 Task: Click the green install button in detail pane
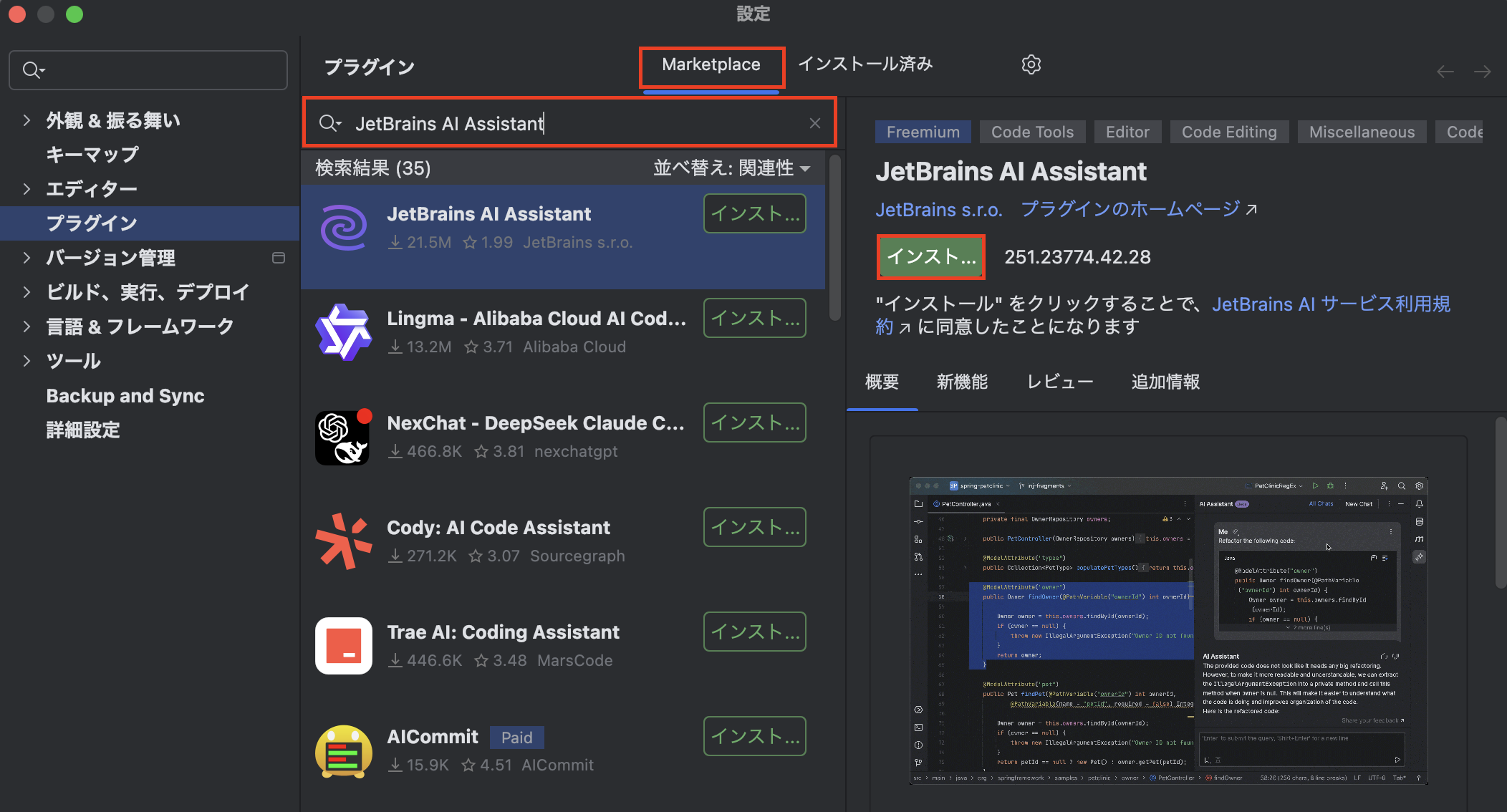pos(931,257)
